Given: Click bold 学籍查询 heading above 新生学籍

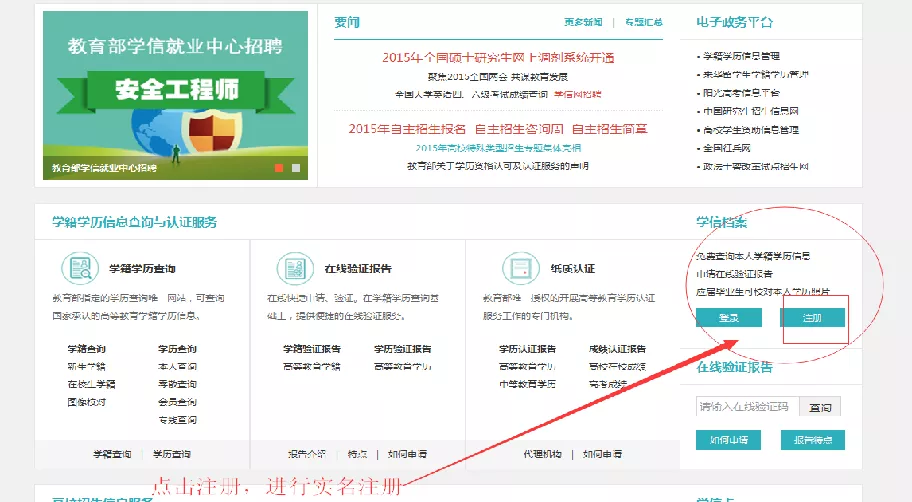Looking at the screenshot, I should coord(87,349).
